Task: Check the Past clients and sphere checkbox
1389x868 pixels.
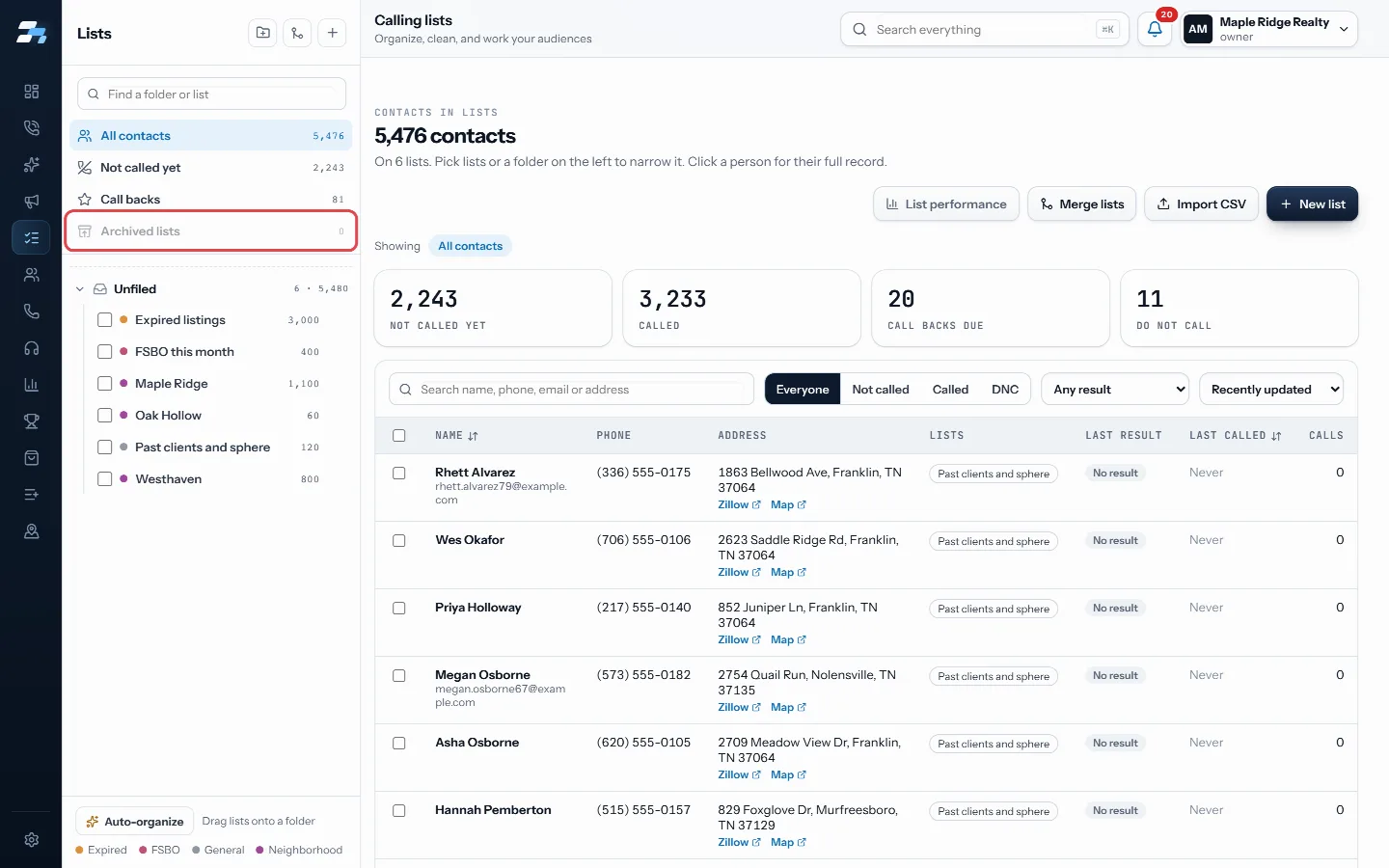Action: [105, 448]
